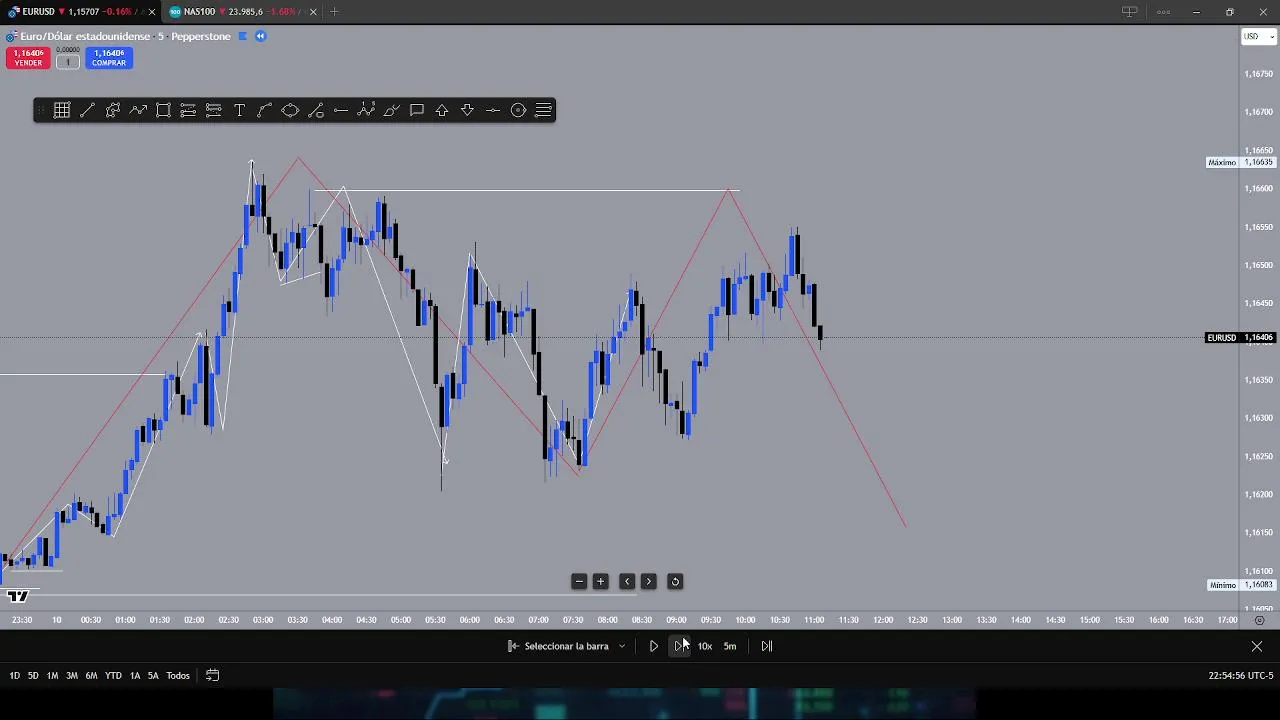Set date range to 1M
This screenshot has height=720, width=1280.
click(x=52, y=676)
